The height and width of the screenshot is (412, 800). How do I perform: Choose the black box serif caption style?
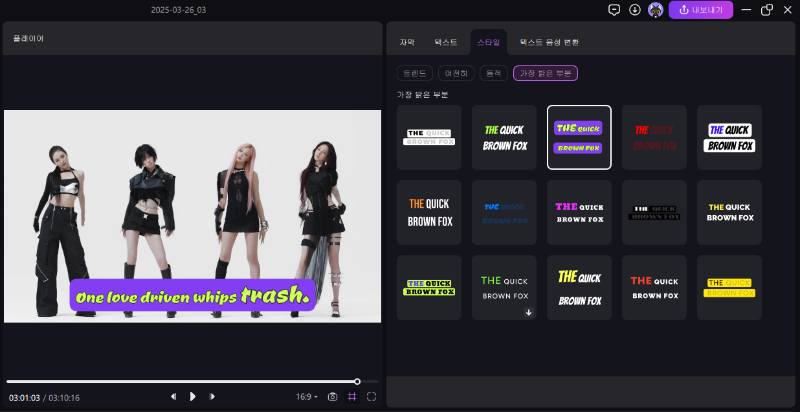(x=654, y=212)
